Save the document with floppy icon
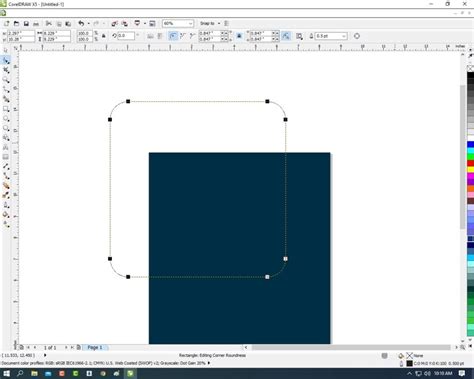This screenshot has height=379, width=474. (26, 24)
